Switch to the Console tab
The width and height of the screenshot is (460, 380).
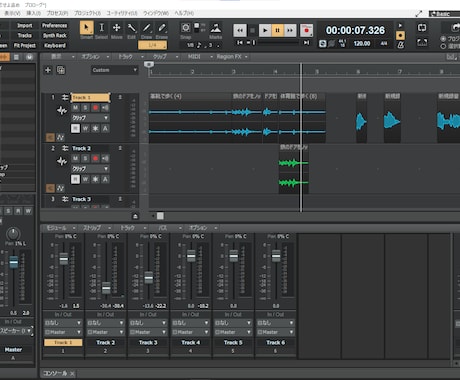point(59,373)
